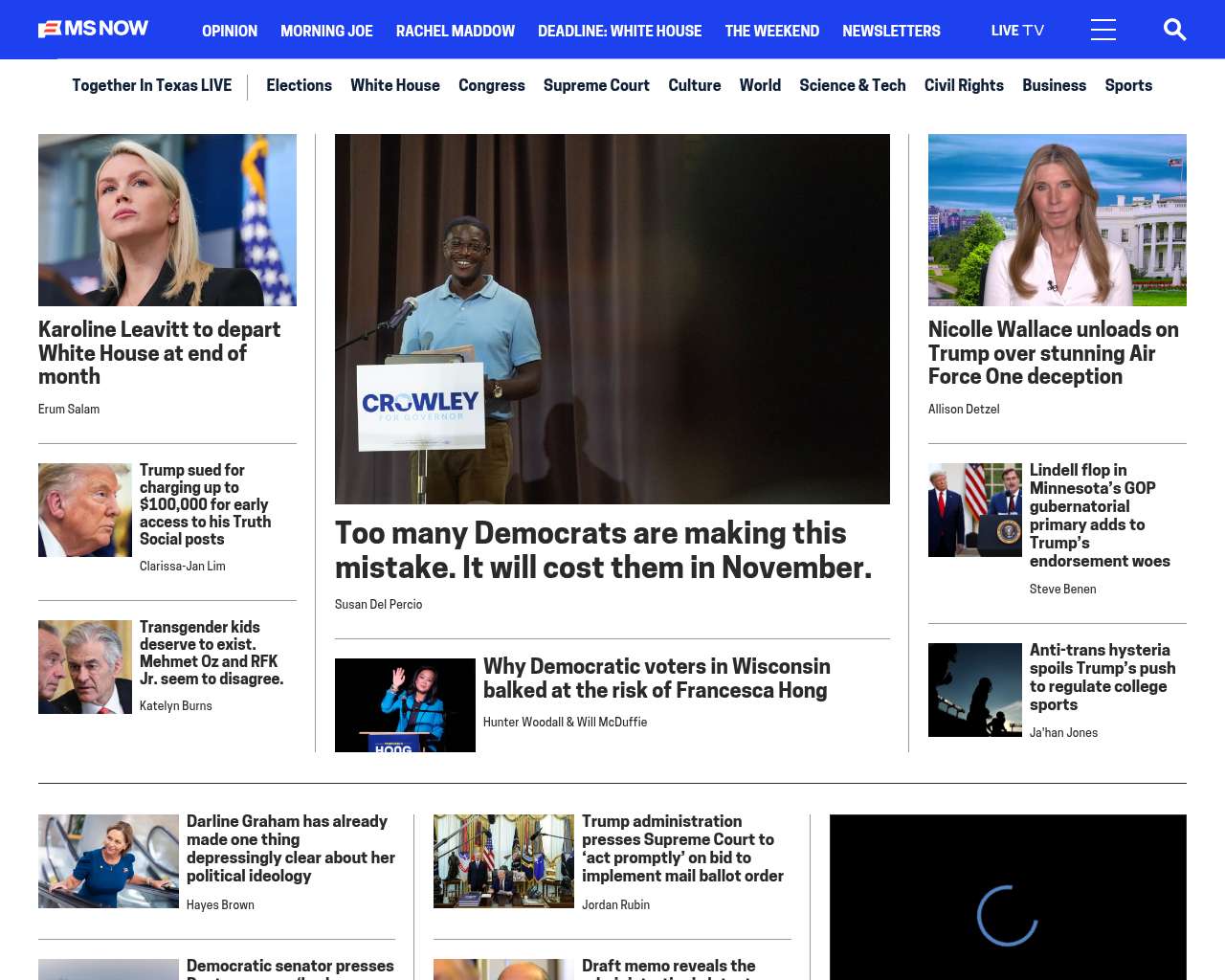Viewport: 1225px width, 980px height.
Task: Go to Business topic
Action: pos(1054,85)
